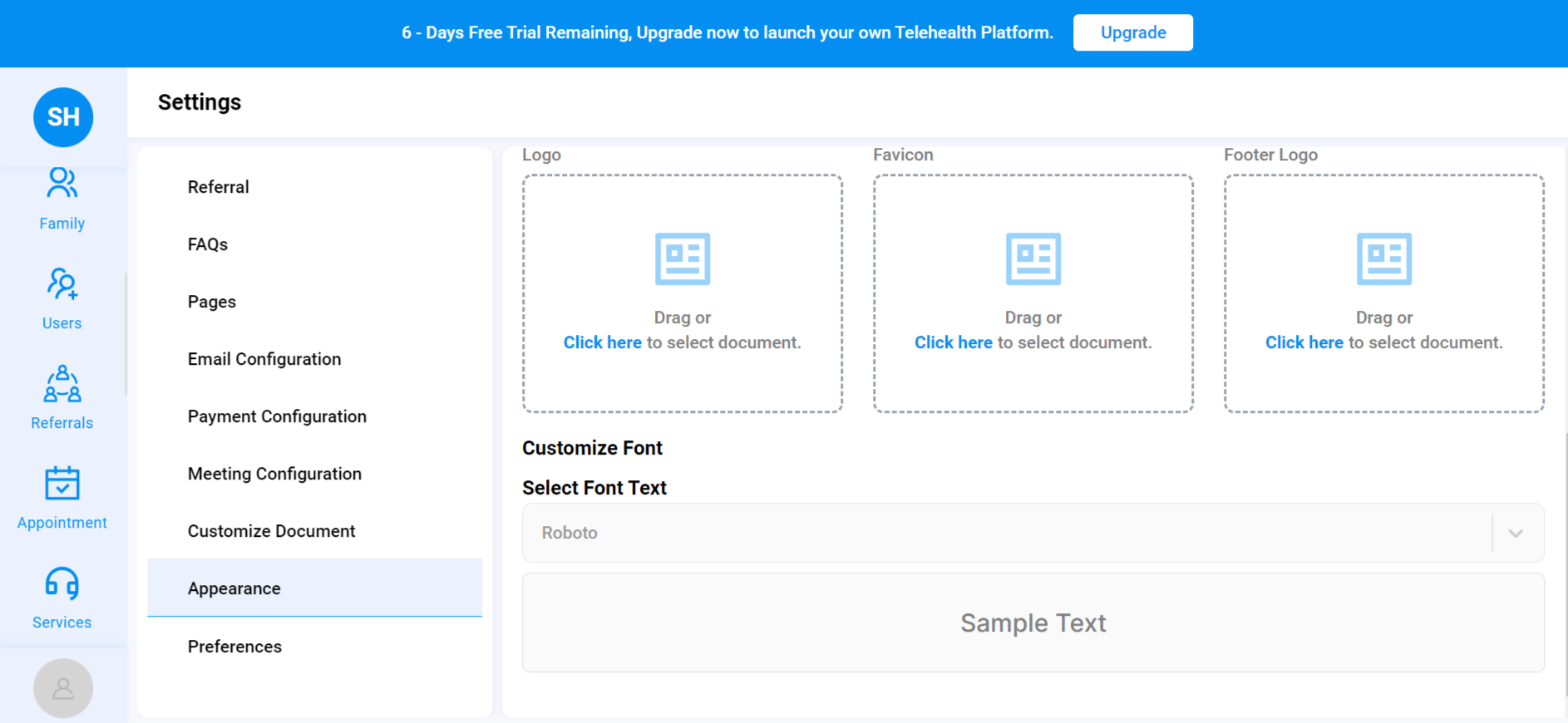Go to Users in the sidebar

(62, 284)
